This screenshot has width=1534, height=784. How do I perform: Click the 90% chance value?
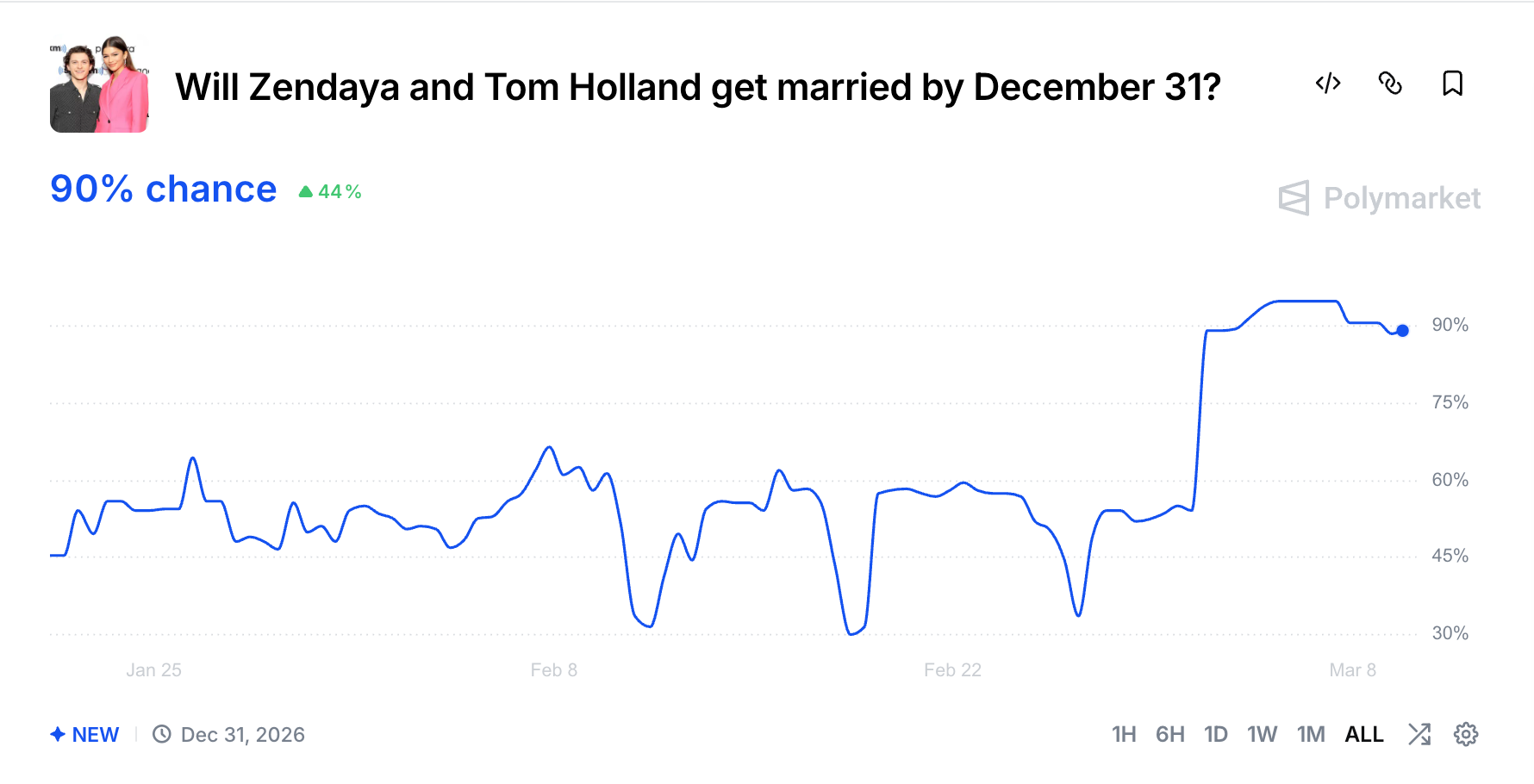click(164, 190)
